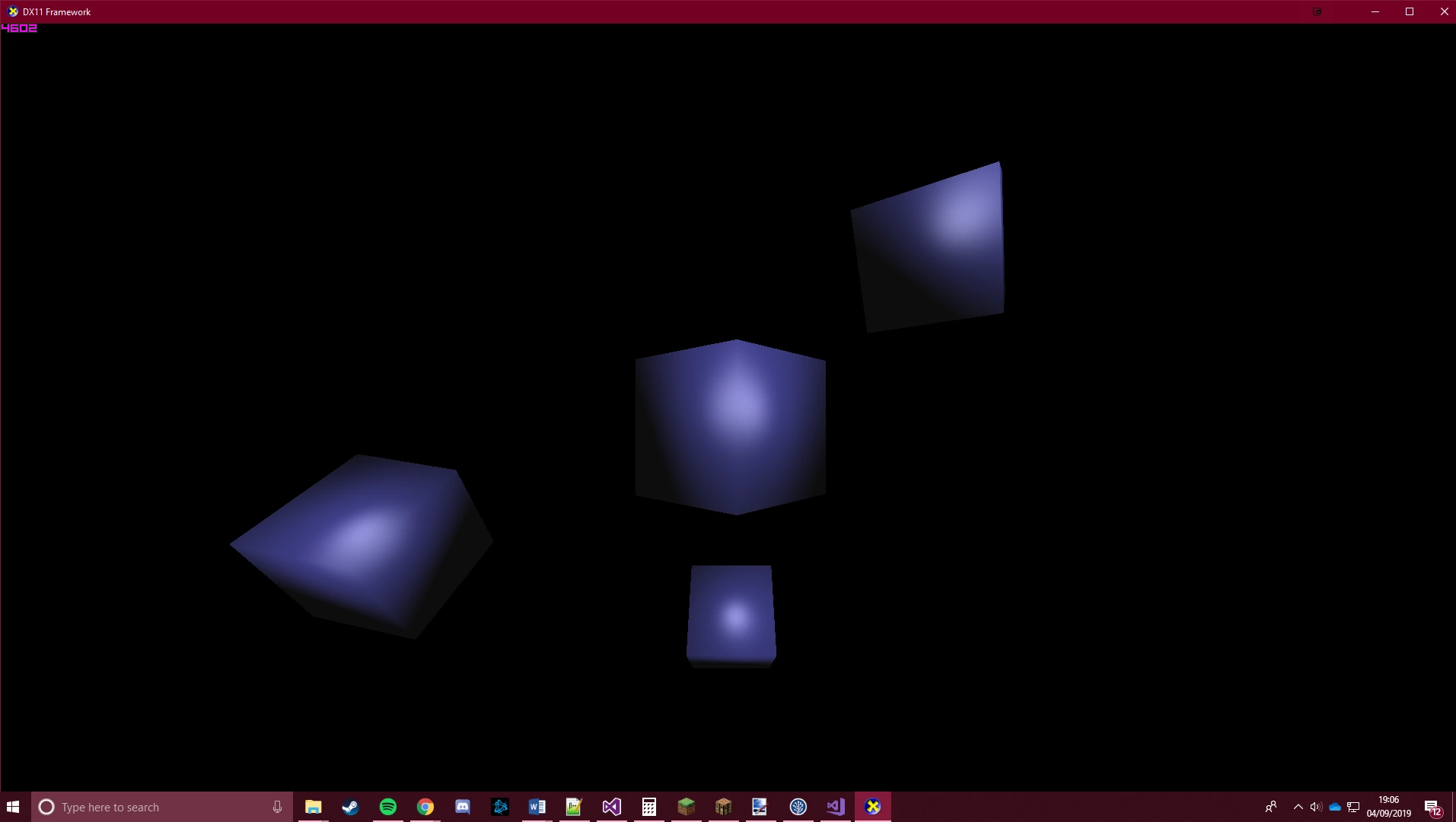The width and height of the screenshot is (1456, 822).
Task: Open Spotify from the taskbar
Action: [x=387, y=807]
